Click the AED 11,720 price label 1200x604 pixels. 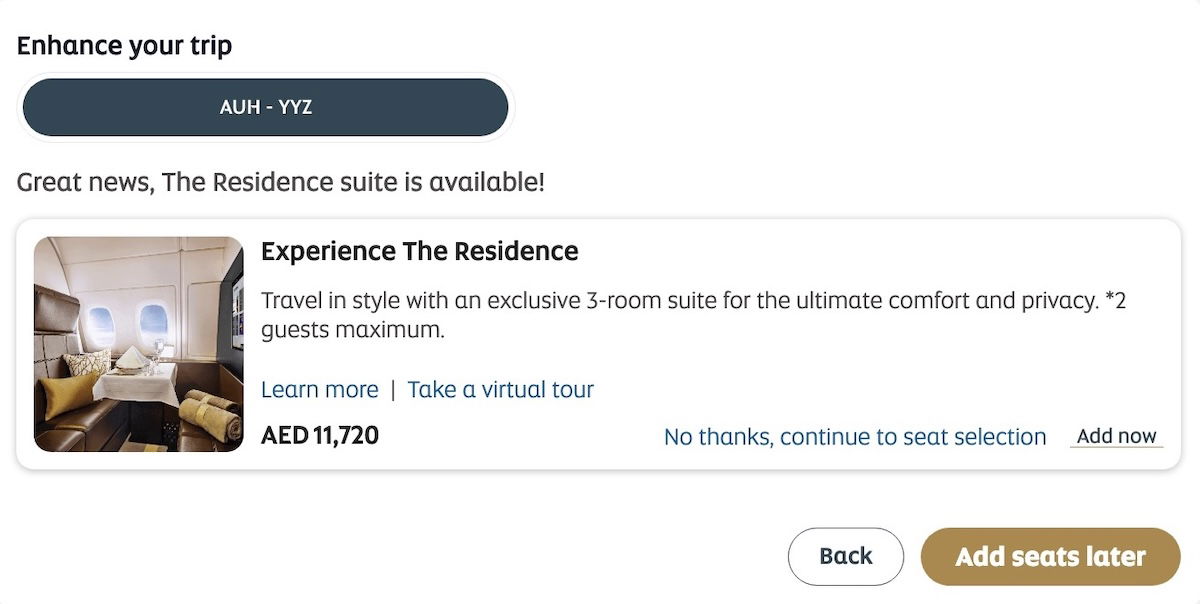click(x=320, y=436)
